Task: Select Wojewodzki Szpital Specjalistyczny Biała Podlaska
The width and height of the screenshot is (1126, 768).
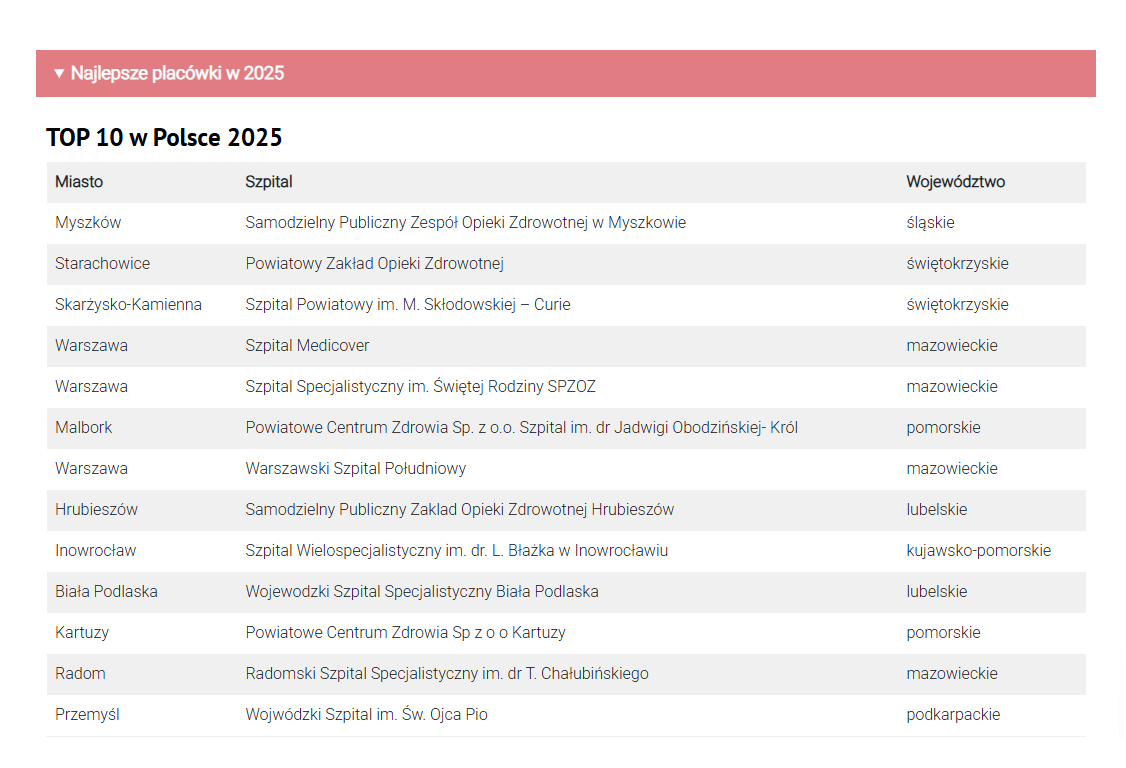Action: click(x=422, y=592)
